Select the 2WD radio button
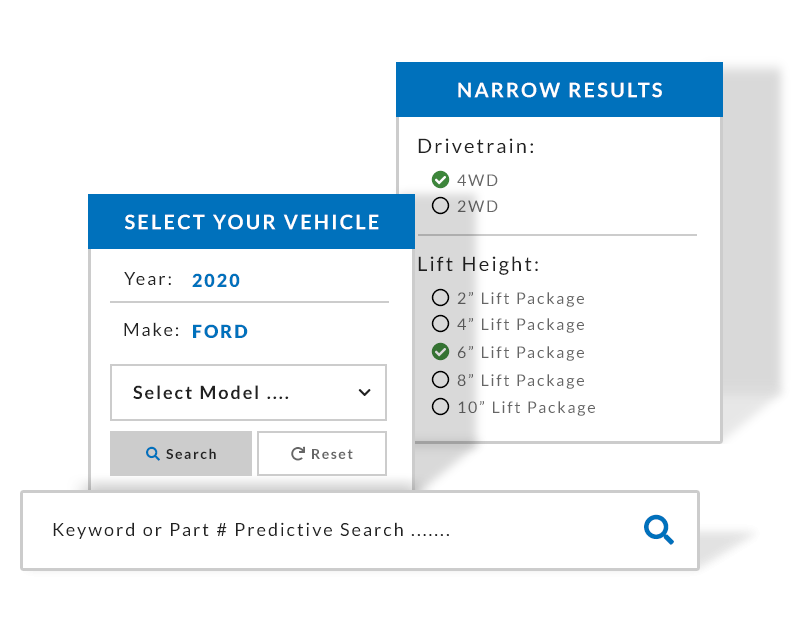The width and height of the screenshot is (800, 640). 440,206
